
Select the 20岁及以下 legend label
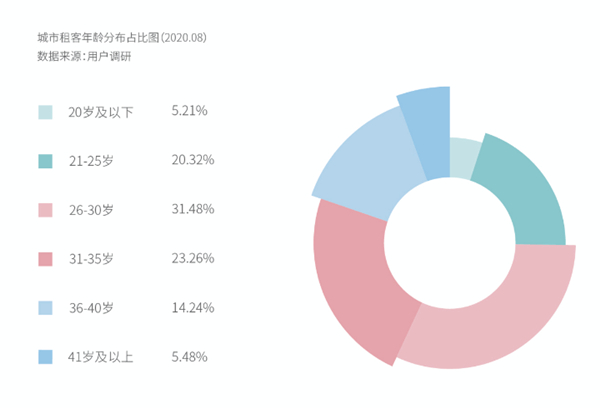(101, 112)
